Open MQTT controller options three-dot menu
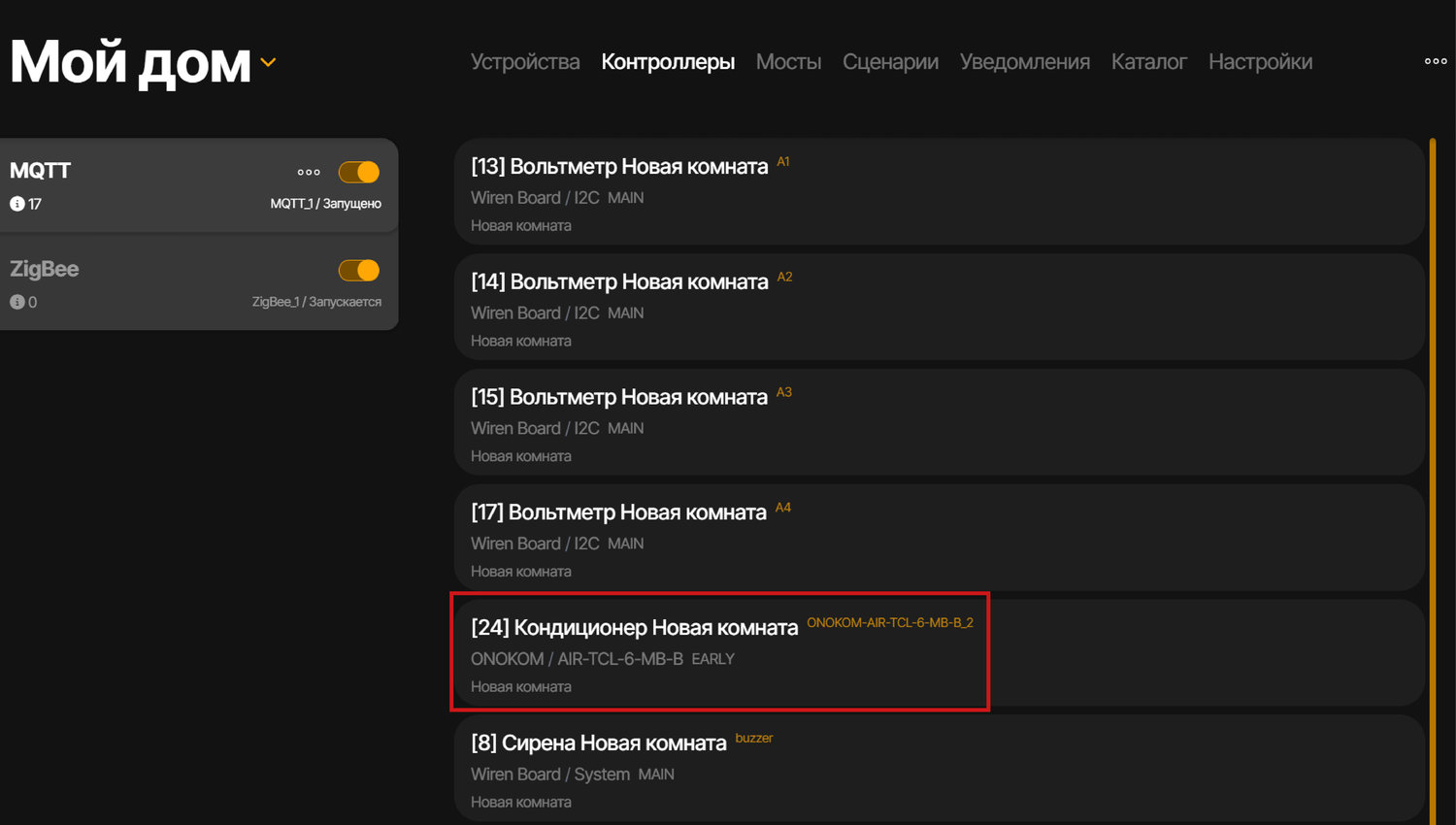The height and width of the screenshot is (825, 1456). 309,172
